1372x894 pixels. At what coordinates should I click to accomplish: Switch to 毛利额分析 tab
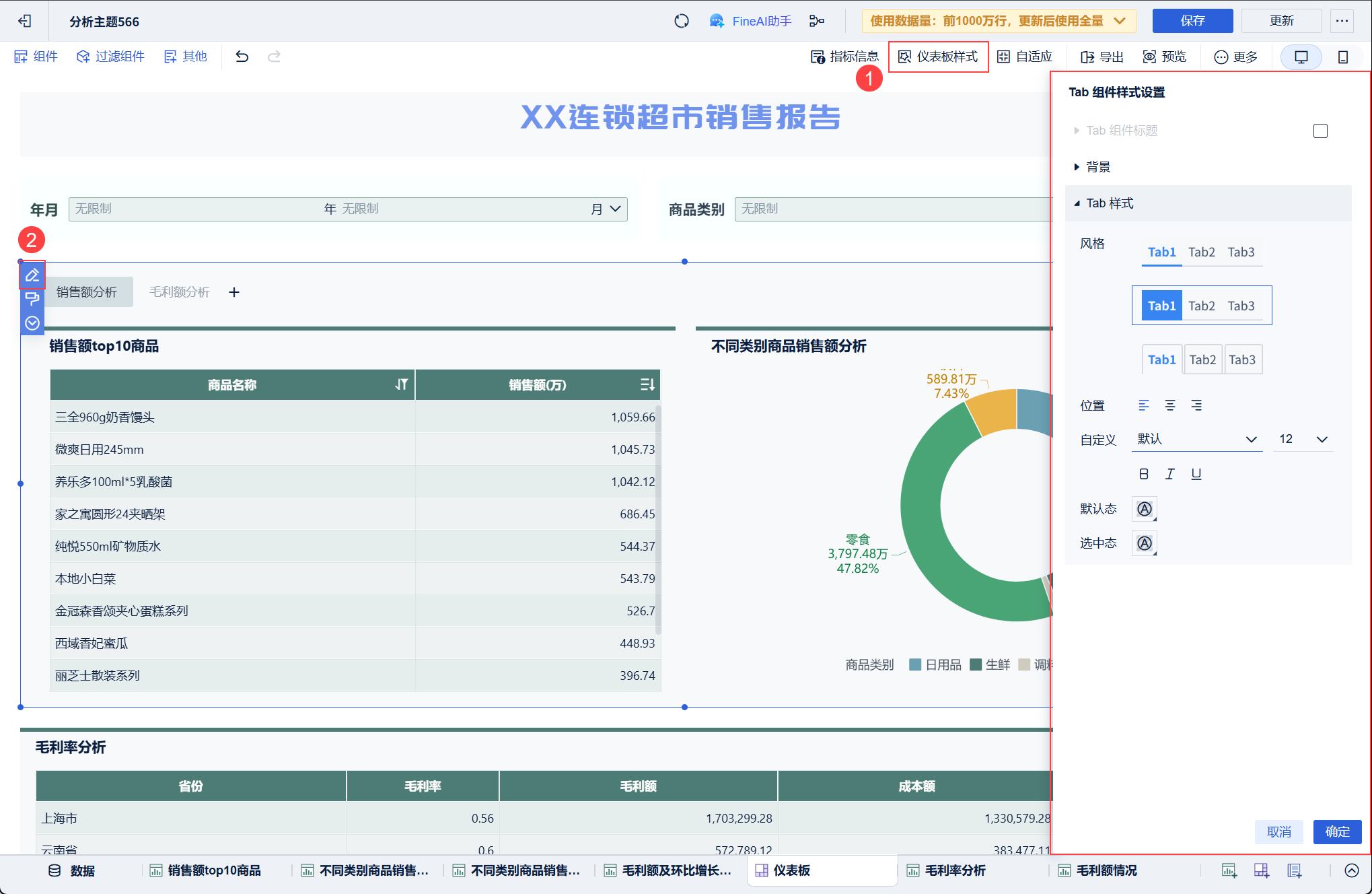point(179,292)
